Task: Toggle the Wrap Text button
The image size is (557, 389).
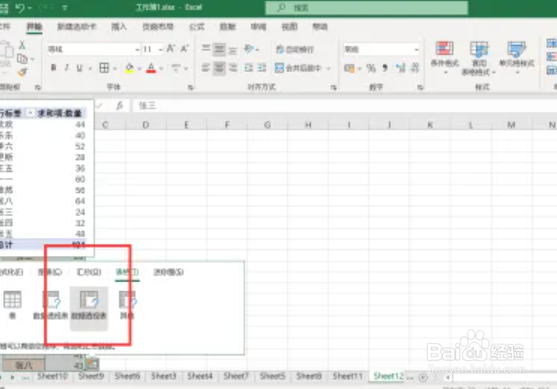Action: [x=295, y=49]
